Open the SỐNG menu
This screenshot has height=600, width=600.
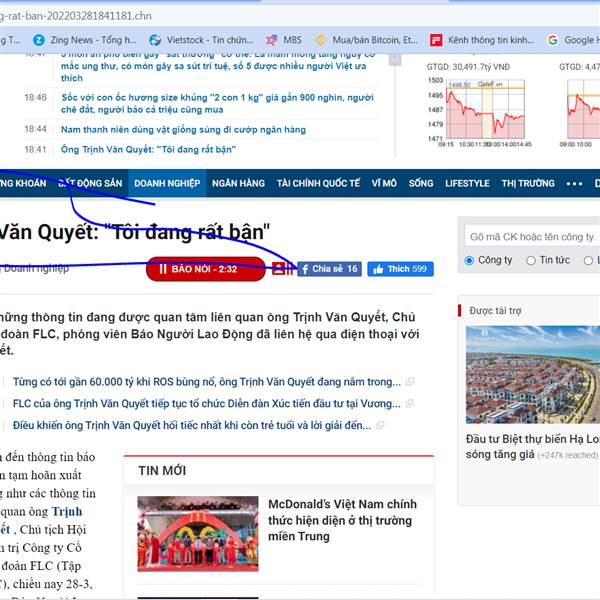point(421,183)
